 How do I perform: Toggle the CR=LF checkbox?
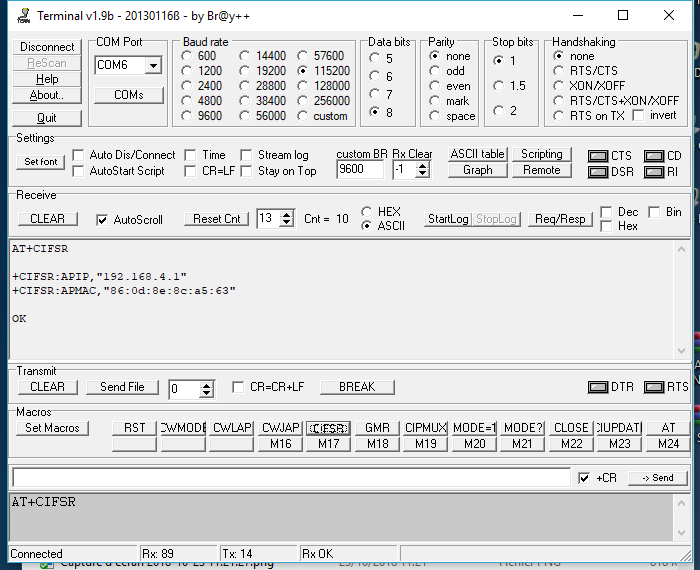tap(190, 171)
